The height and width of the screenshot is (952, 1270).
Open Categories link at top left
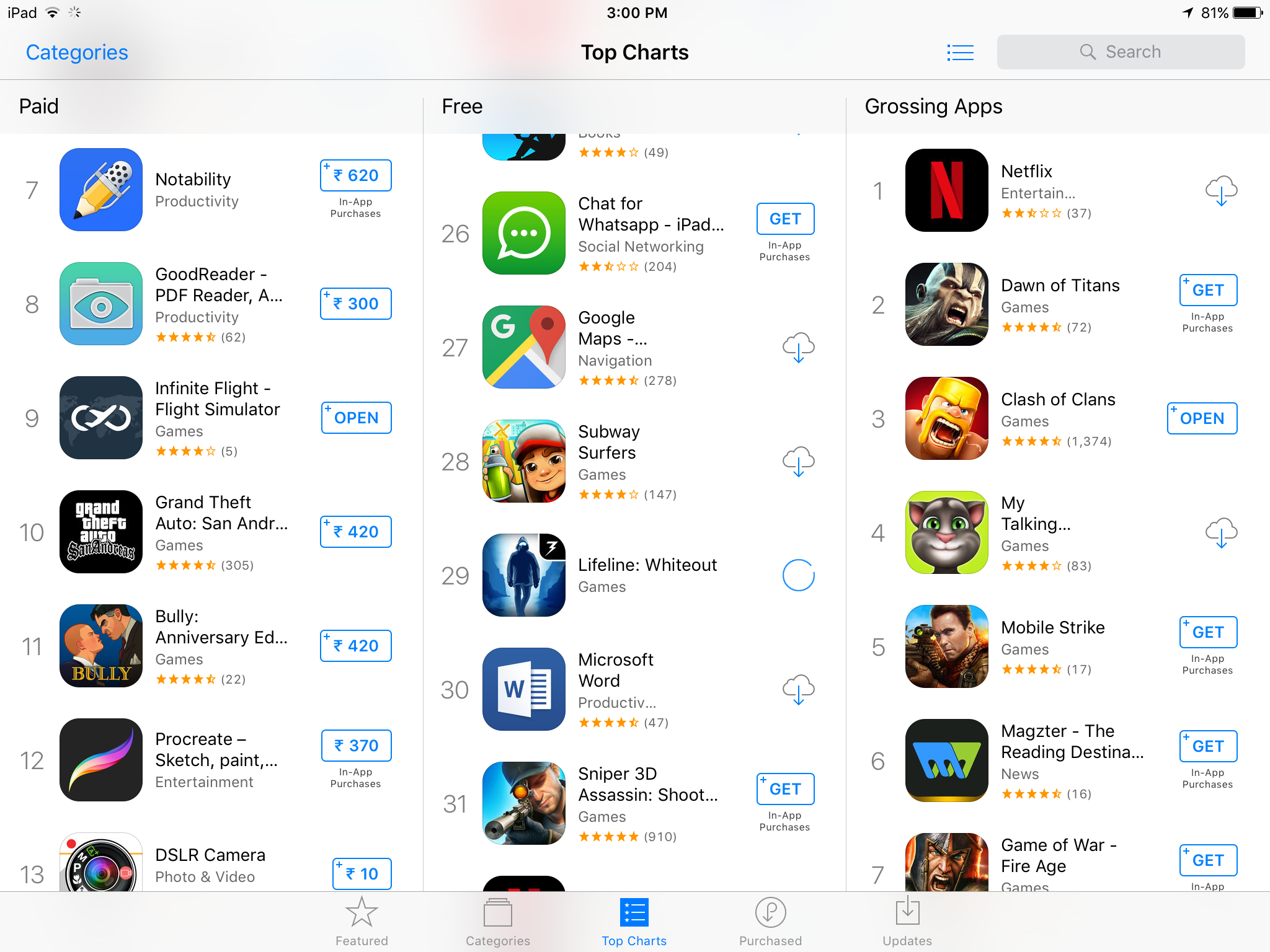click(x=77, y=53)
